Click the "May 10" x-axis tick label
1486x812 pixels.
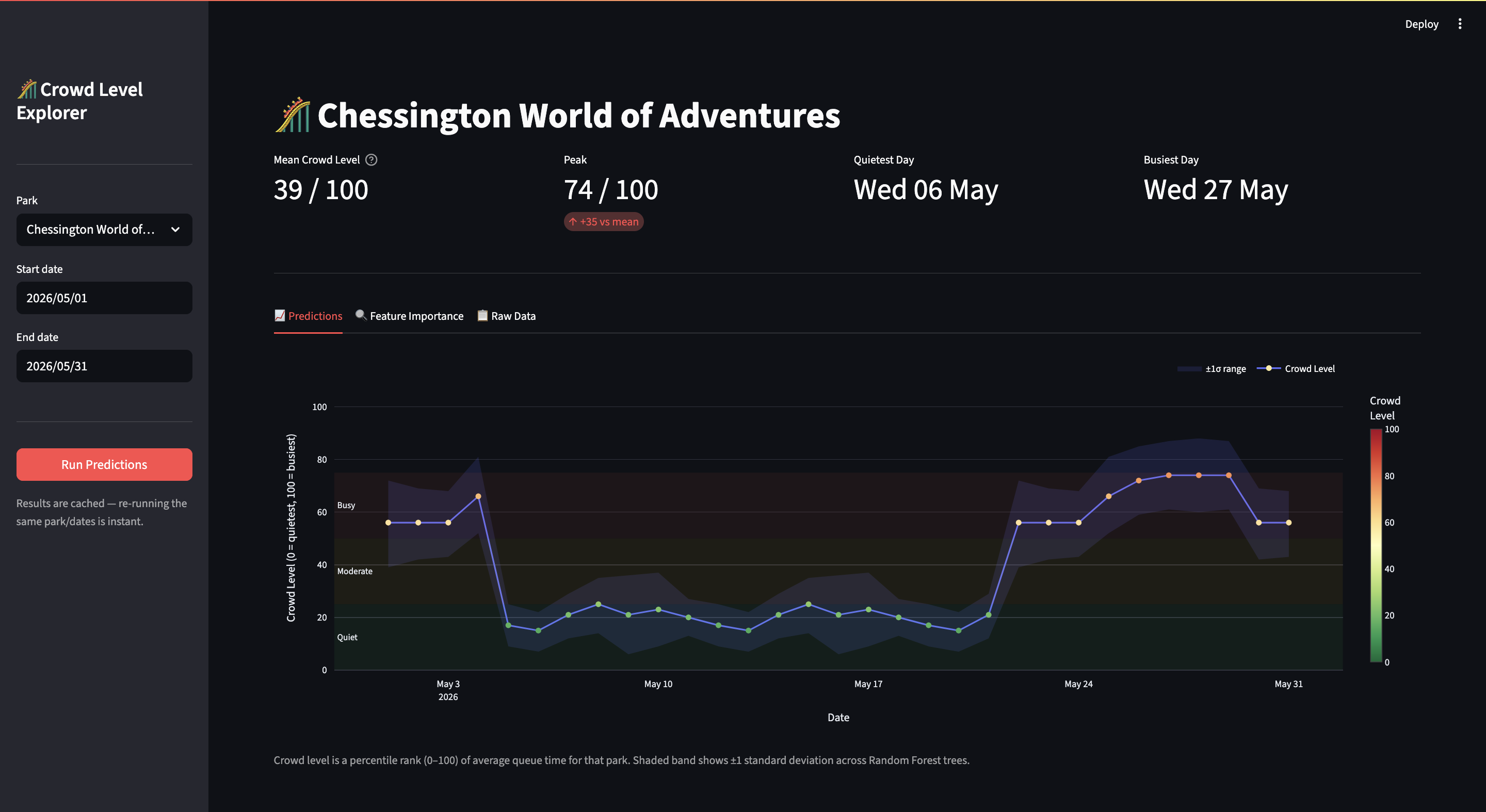point(658,684)
